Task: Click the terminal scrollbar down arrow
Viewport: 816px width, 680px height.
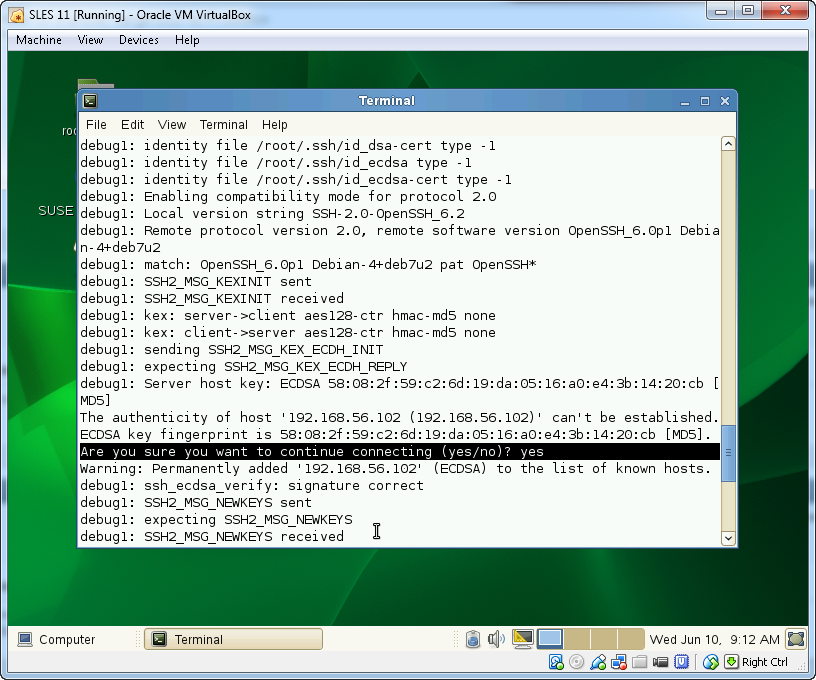Action: 728,538
